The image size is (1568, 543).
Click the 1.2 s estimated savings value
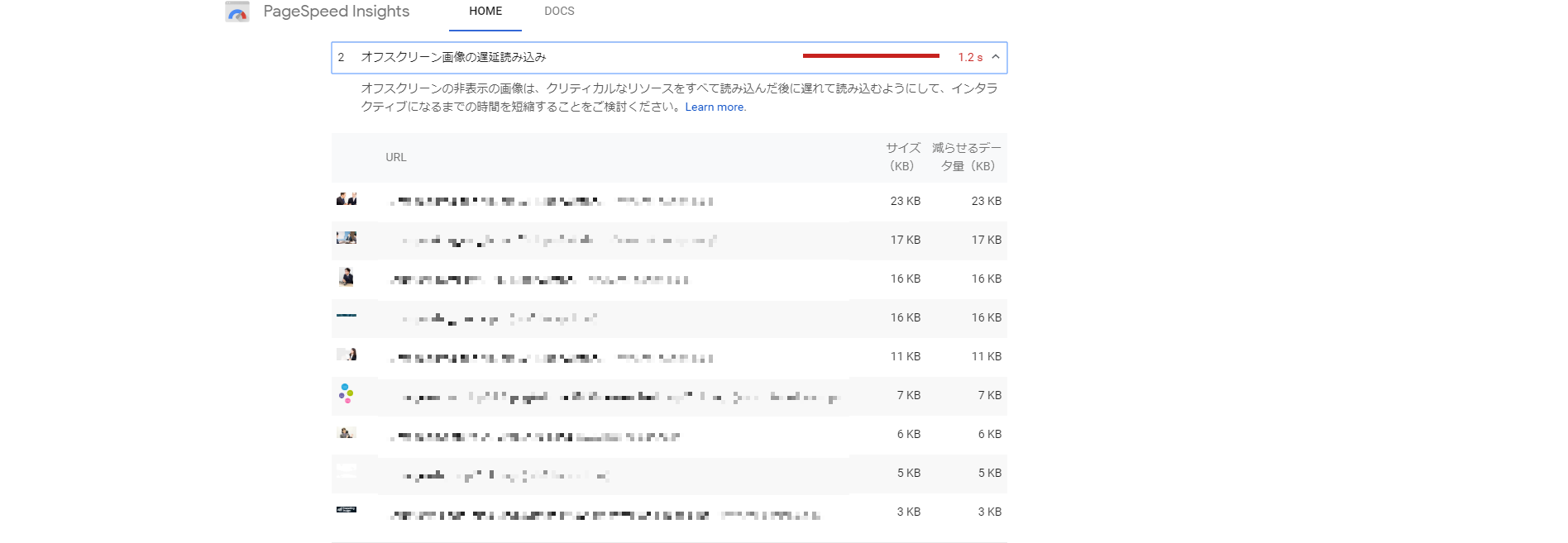[x=970, y=58]
